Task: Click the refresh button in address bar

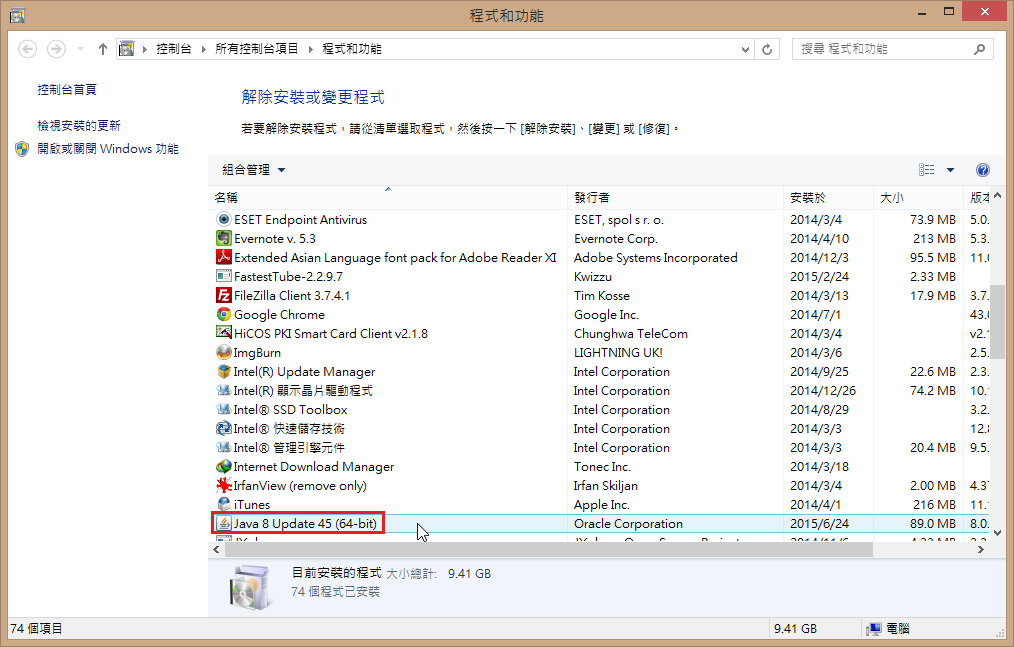Action: coord(767,49)
